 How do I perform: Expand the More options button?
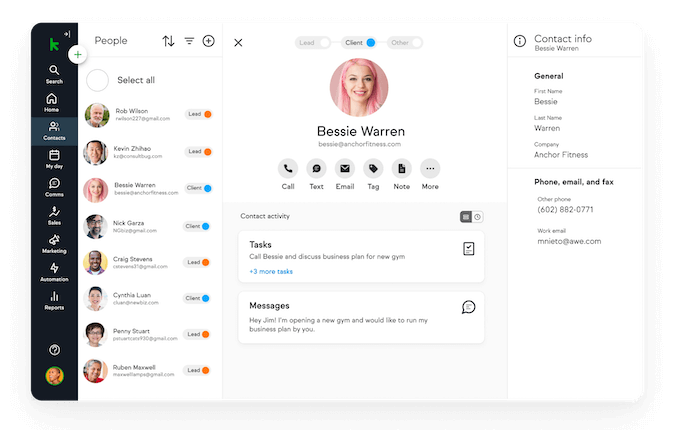pos(430,168)
